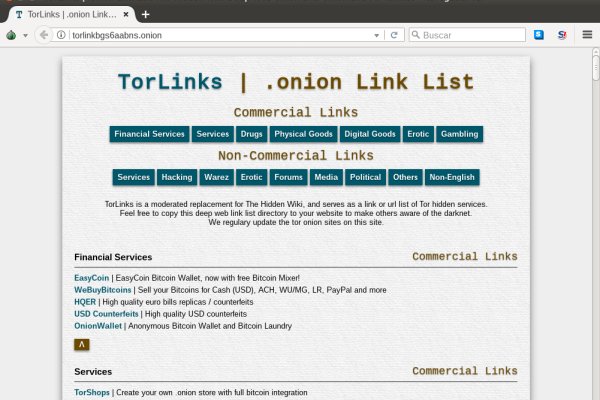The height and width of the screenshot is (400, 600).
Task: Click the back-to-top caret button
Action: click(x=81, y=344)
